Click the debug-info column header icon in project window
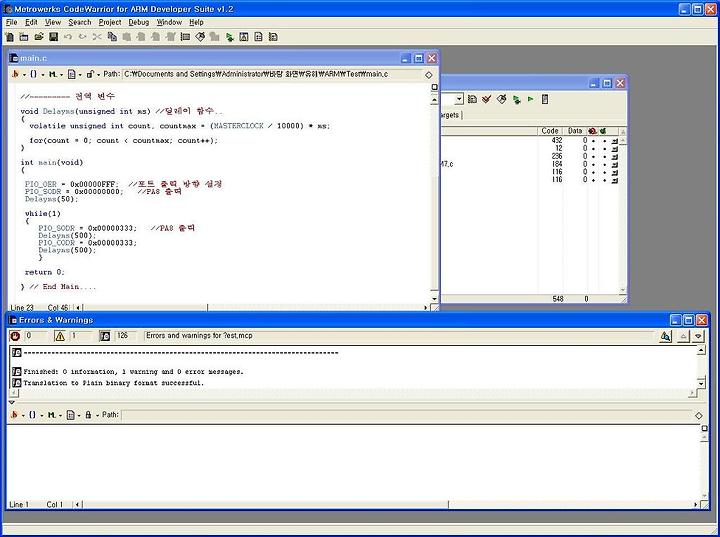Image resolution: width=720 pixels, height=537 pixels. (x=592, y=131)
